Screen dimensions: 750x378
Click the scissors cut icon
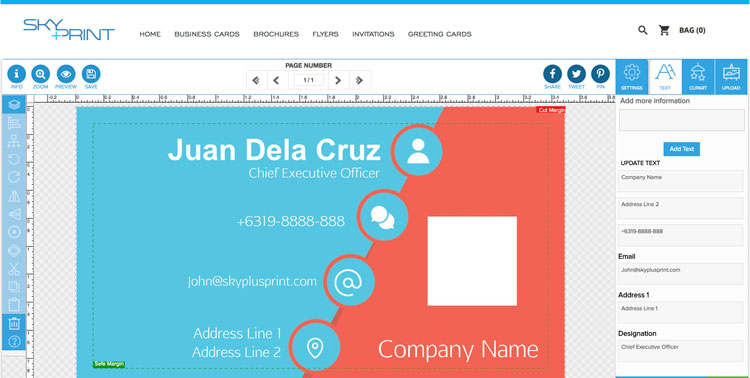click(14, 269)
